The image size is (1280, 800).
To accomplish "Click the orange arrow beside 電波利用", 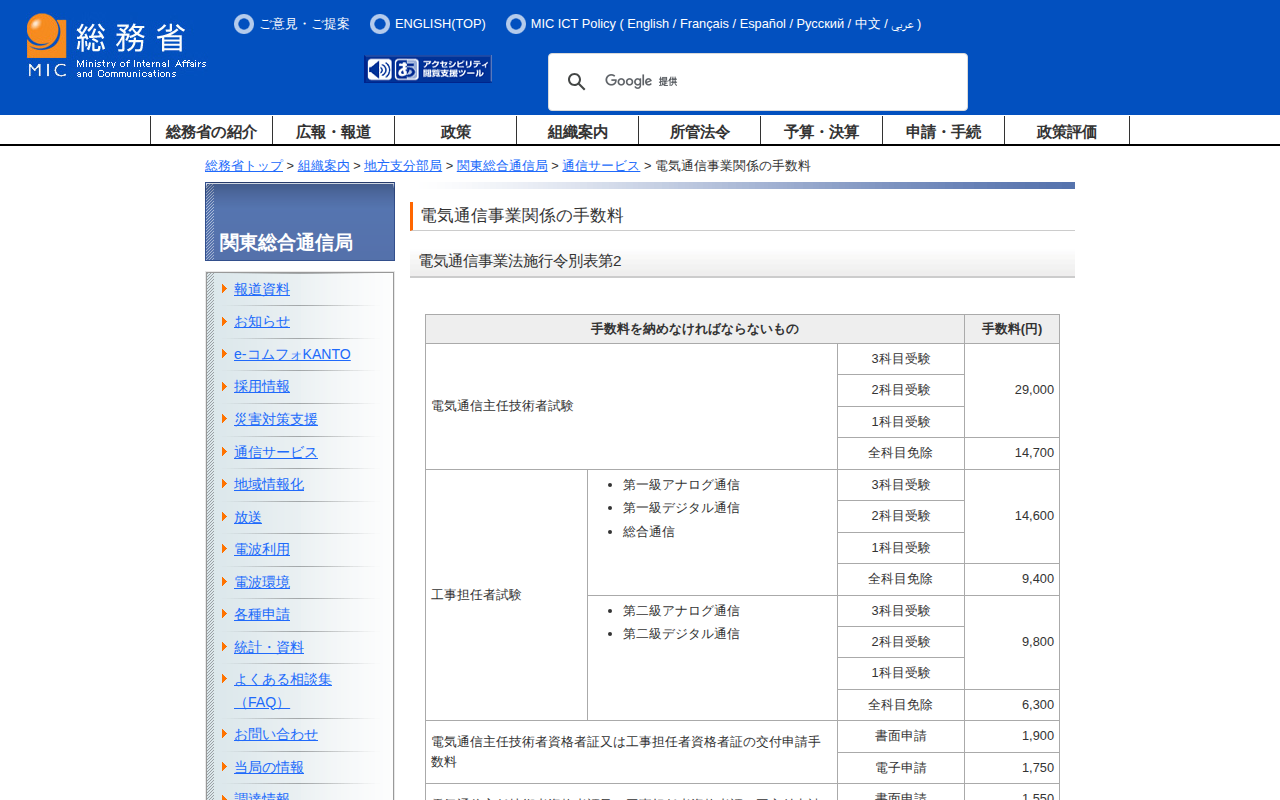I will 225,549.
